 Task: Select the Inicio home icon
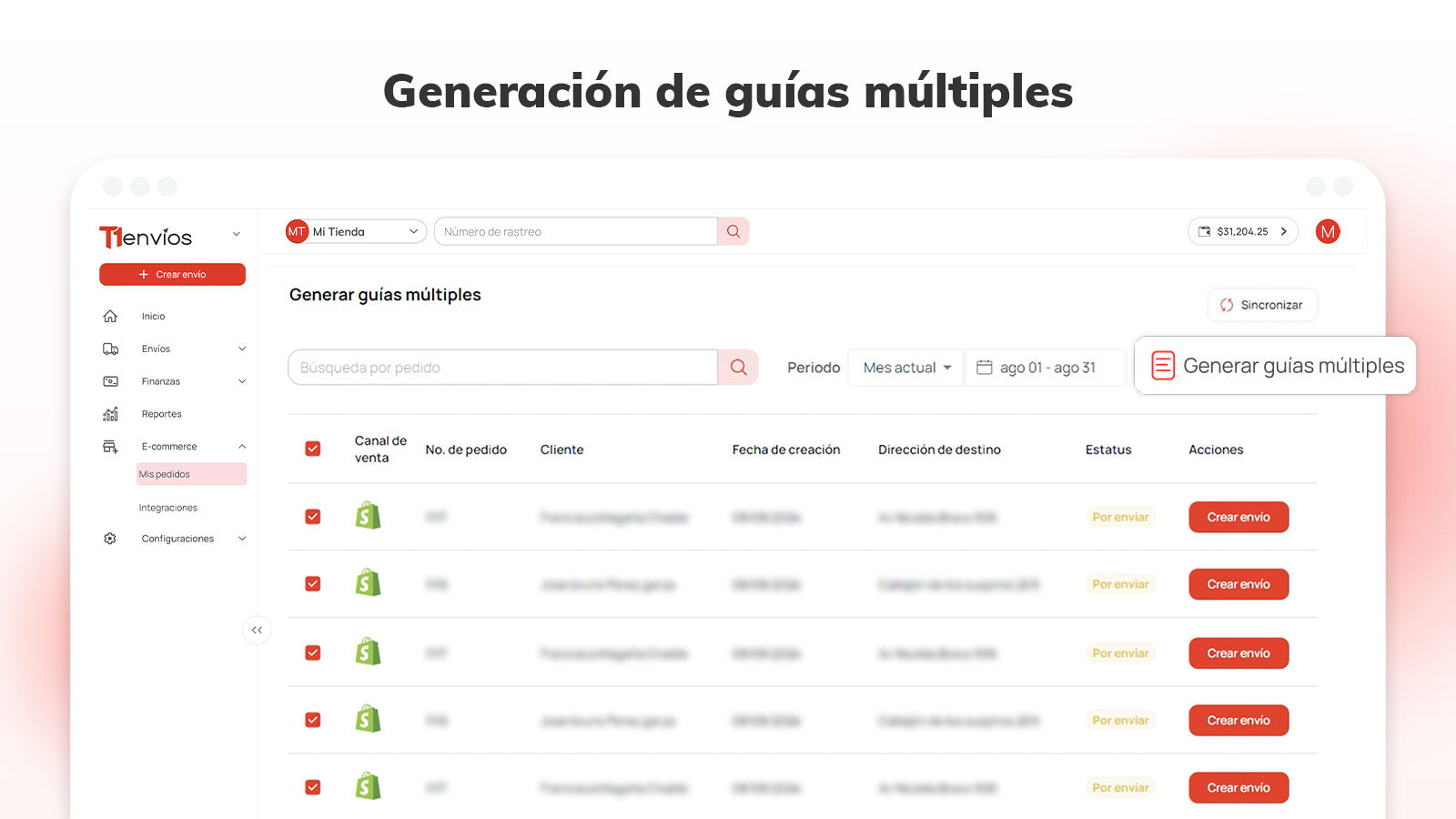point(110,316)
